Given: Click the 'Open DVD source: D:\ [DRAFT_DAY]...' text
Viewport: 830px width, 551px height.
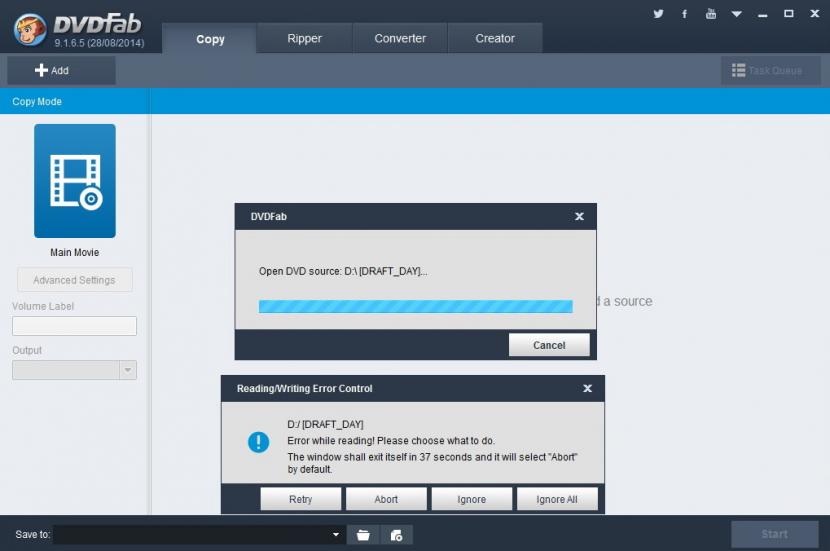Looking at the screenshot, I should pyautogui.click(x=343, y=271).
